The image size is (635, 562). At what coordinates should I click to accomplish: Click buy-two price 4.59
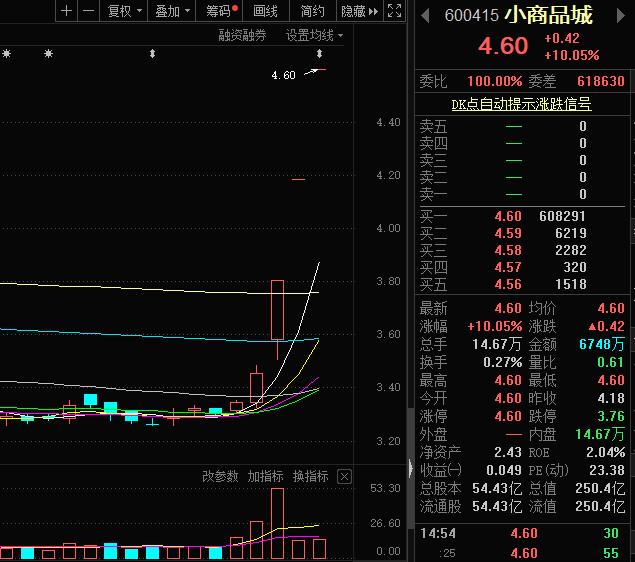point(508,233)
